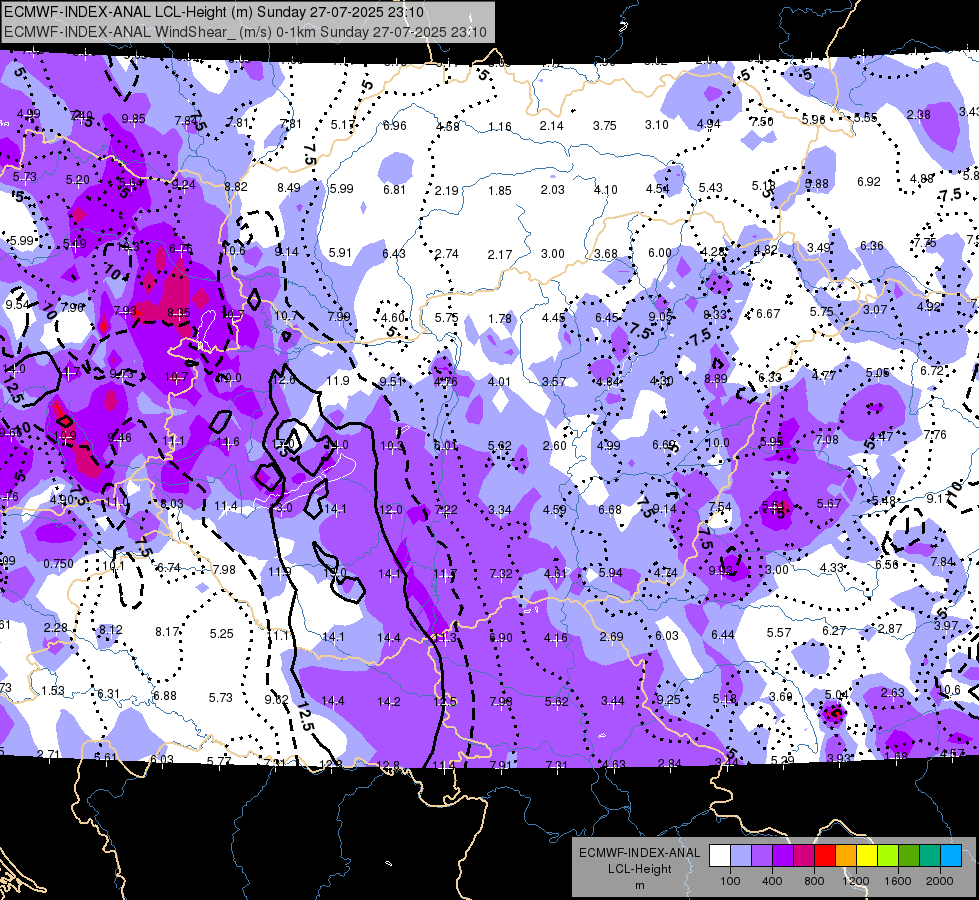Image resolution: width=979 pixels, height=900 pixels.
Task: Click the legend title ECMWF-INDEX-ANAL
Action: tap(639, 853)
